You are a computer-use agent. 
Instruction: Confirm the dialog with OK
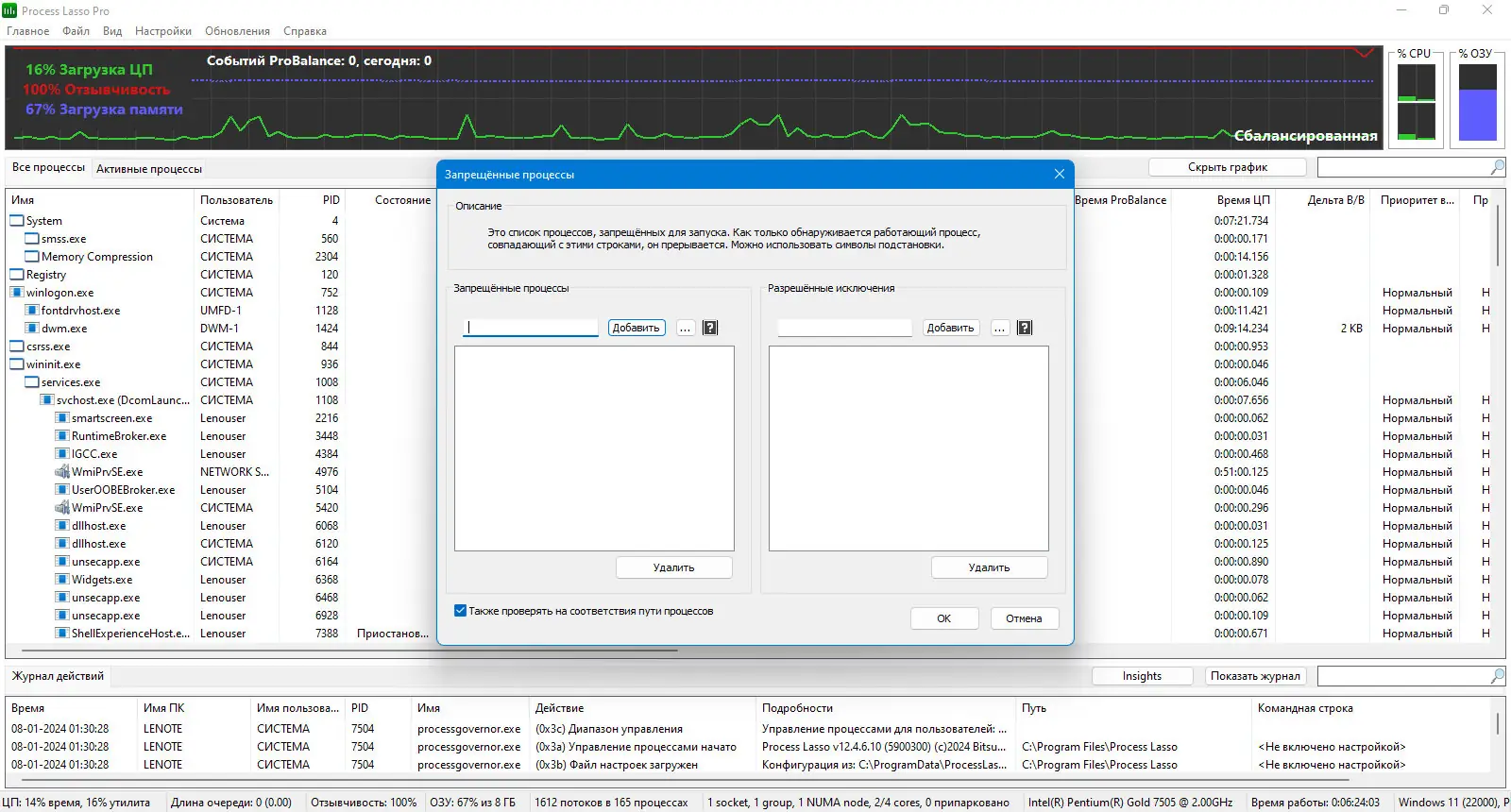click(944, 618)
